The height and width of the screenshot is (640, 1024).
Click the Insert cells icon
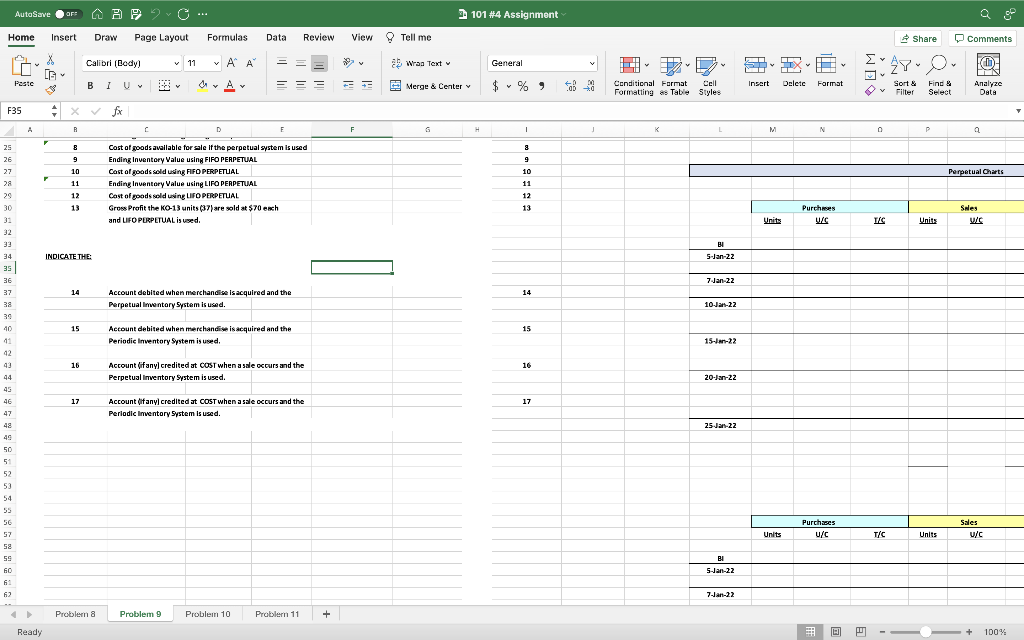(756, 65)
